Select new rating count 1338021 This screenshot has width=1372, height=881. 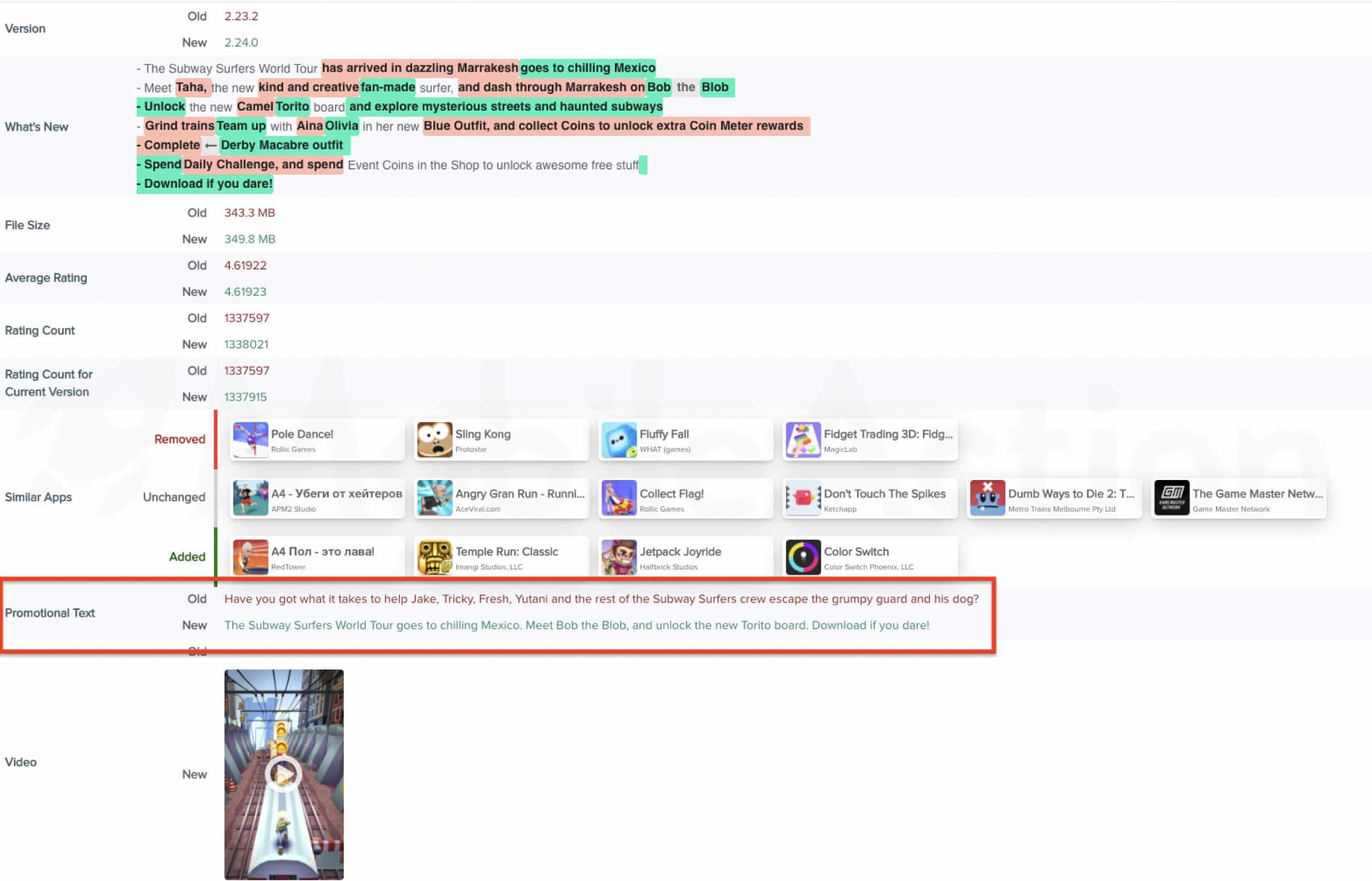click(x=246, y=344)
